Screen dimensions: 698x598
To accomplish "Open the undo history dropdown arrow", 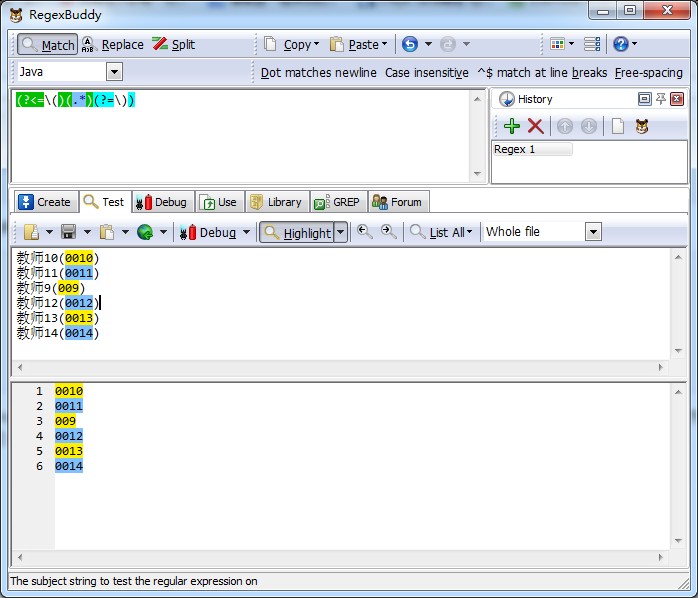I will (x=428, y=44).
